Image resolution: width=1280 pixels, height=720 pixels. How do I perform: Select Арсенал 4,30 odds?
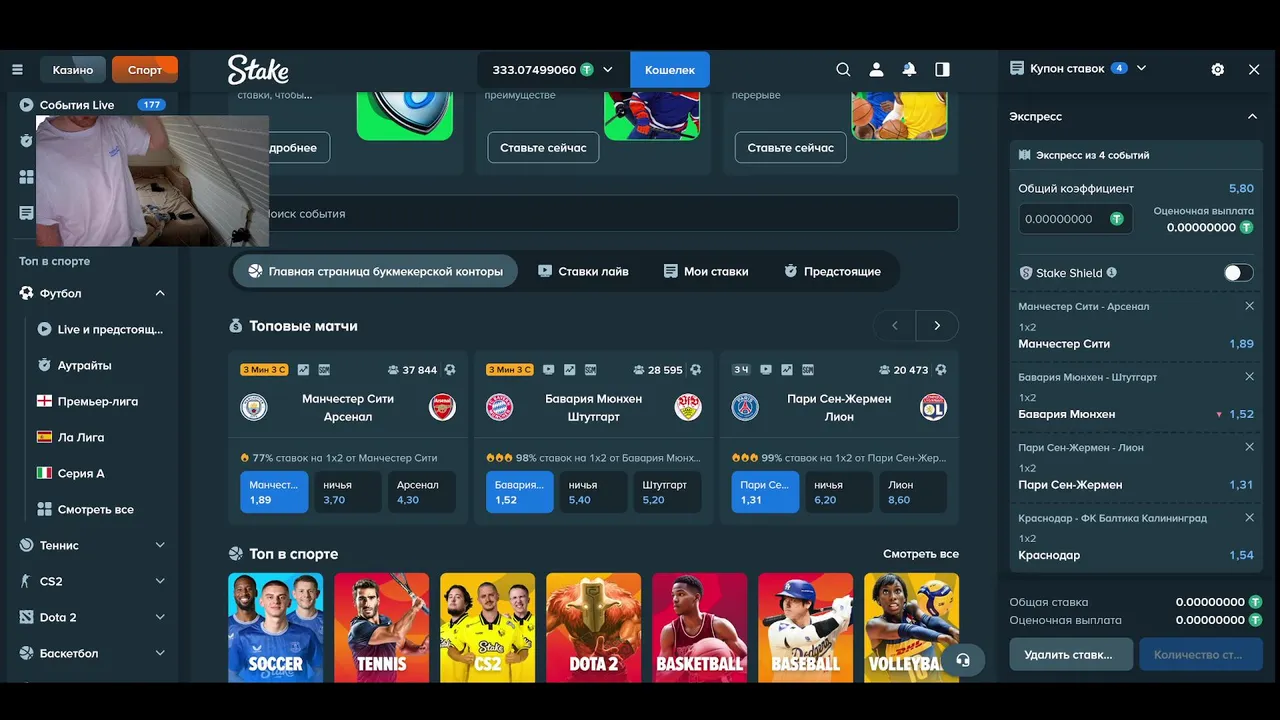point(422,492)
